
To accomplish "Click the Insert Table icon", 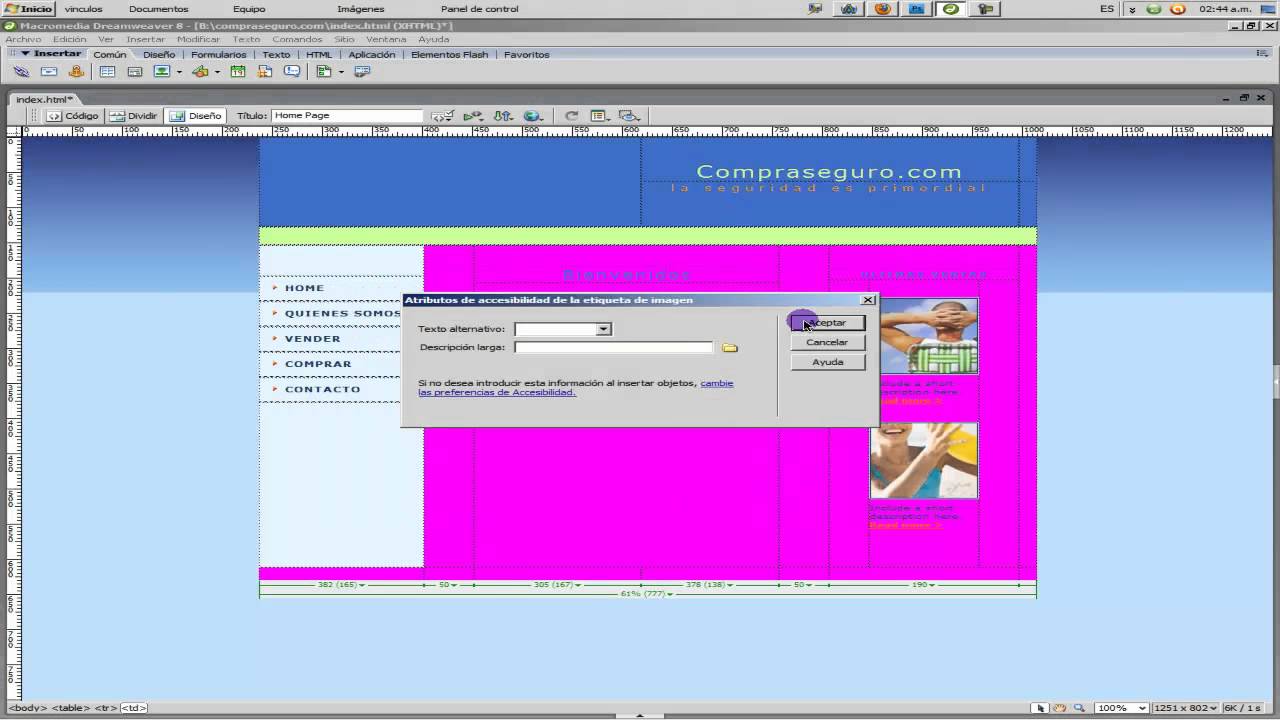I will click(107, 72).
